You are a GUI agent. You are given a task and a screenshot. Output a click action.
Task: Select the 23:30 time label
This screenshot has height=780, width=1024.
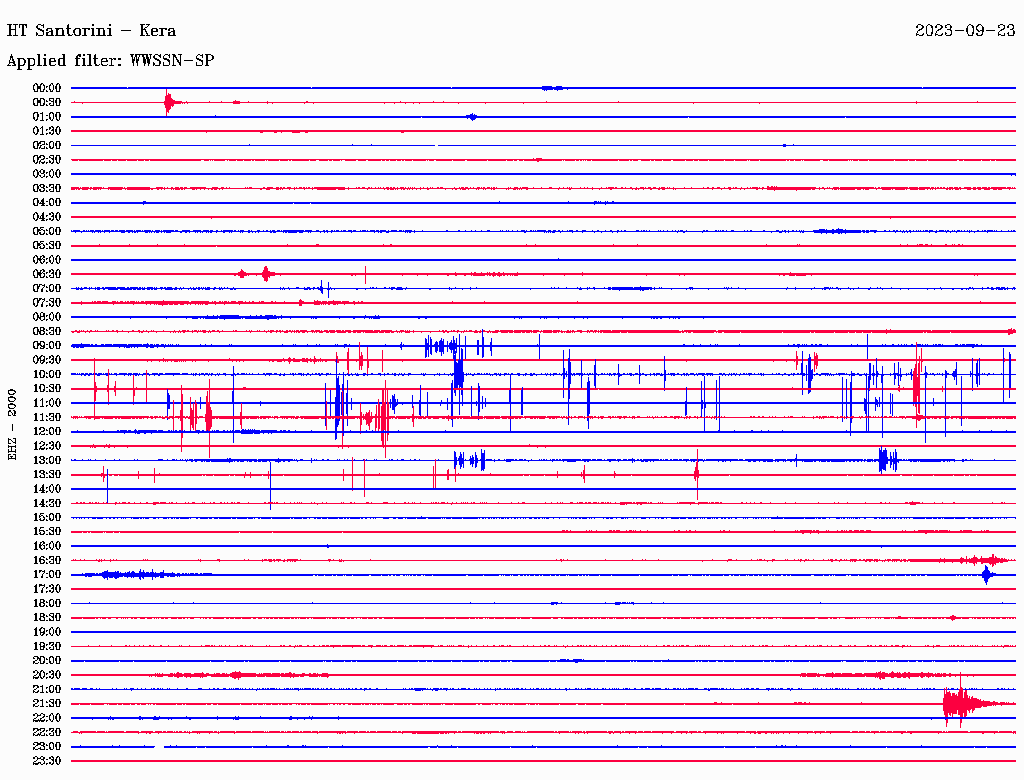47,761
